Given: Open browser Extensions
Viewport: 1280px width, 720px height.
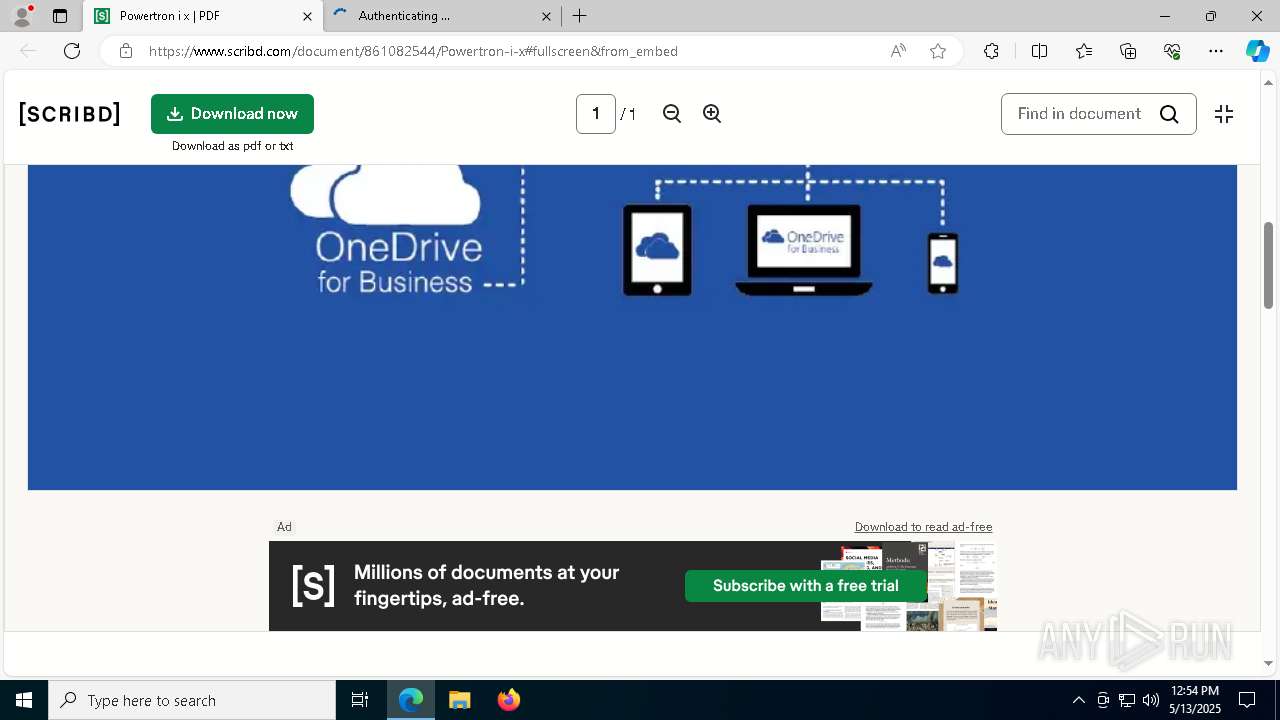Looking at the screenshot, I should pos(991,51).
